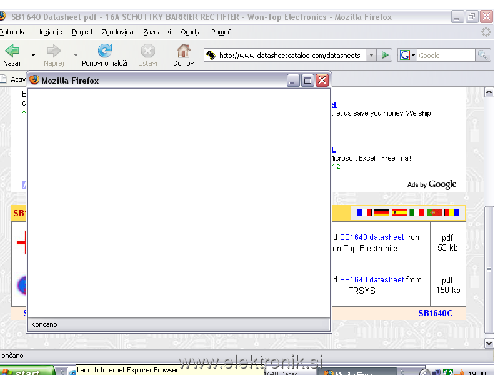
Task: Close the blank Mozilla Firefox popup window
Action: 322,80
